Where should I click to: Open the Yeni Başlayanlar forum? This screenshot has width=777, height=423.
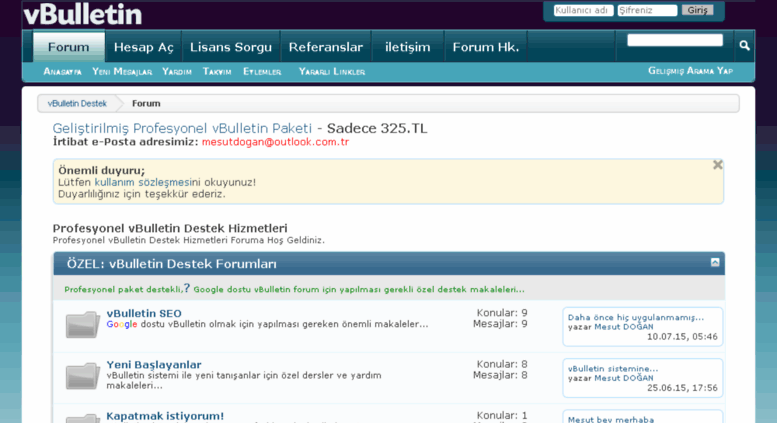click(x=154, y=365)
